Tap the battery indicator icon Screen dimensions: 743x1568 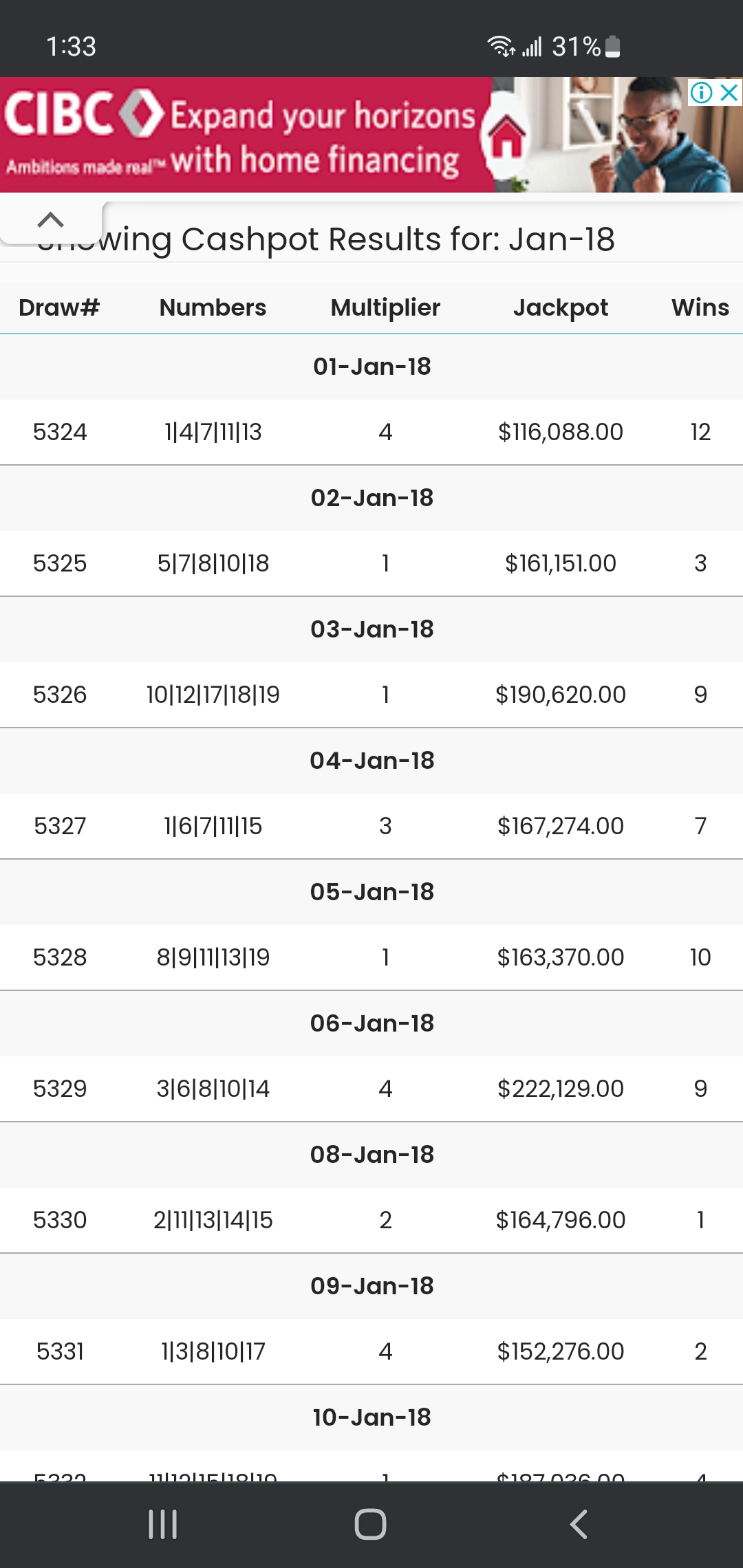pyautogui.click(x=612, y=47)
